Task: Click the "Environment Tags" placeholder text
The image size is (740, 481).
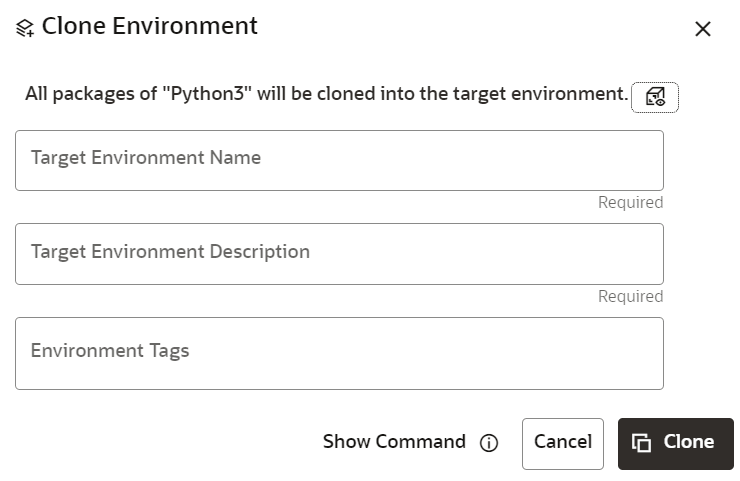Action: [110, 351]
